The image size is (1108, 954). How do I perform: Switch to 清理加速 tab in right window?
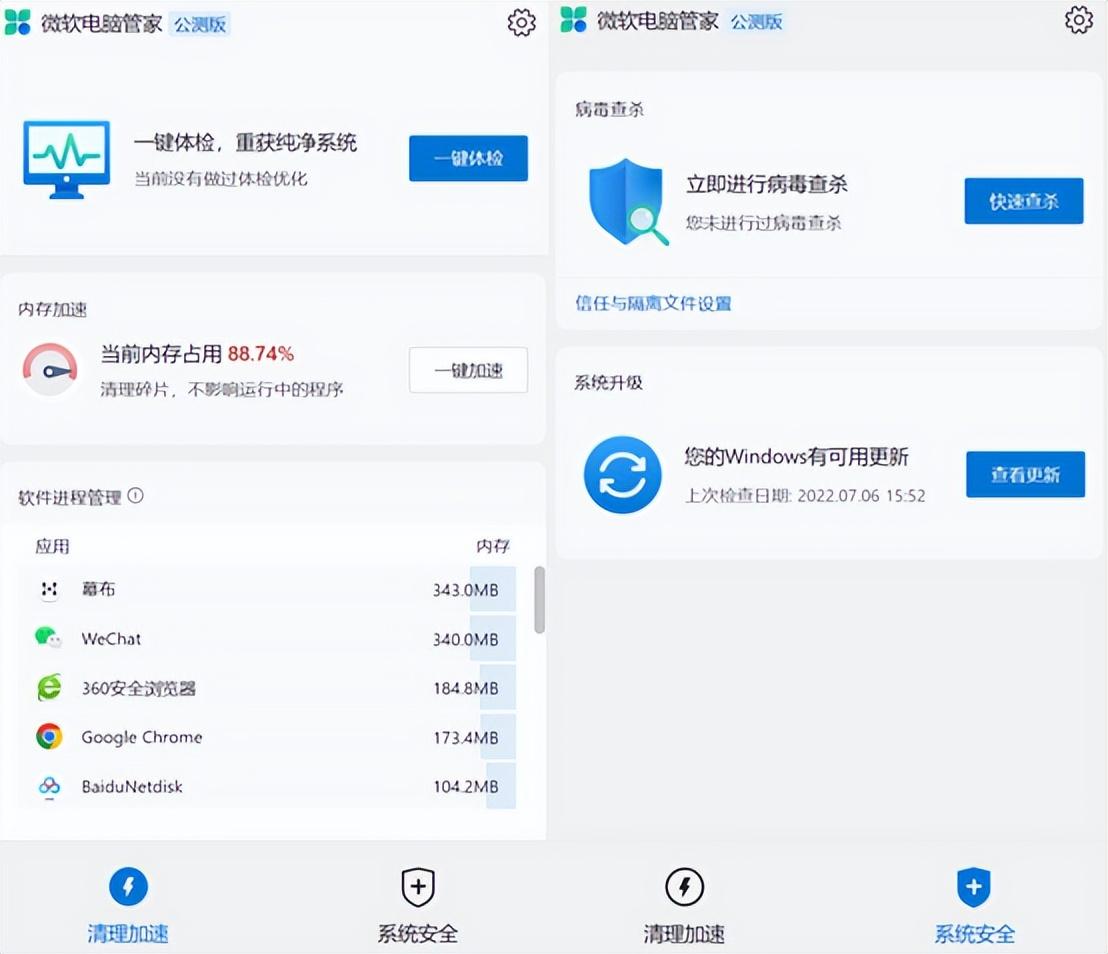point(684,905)
